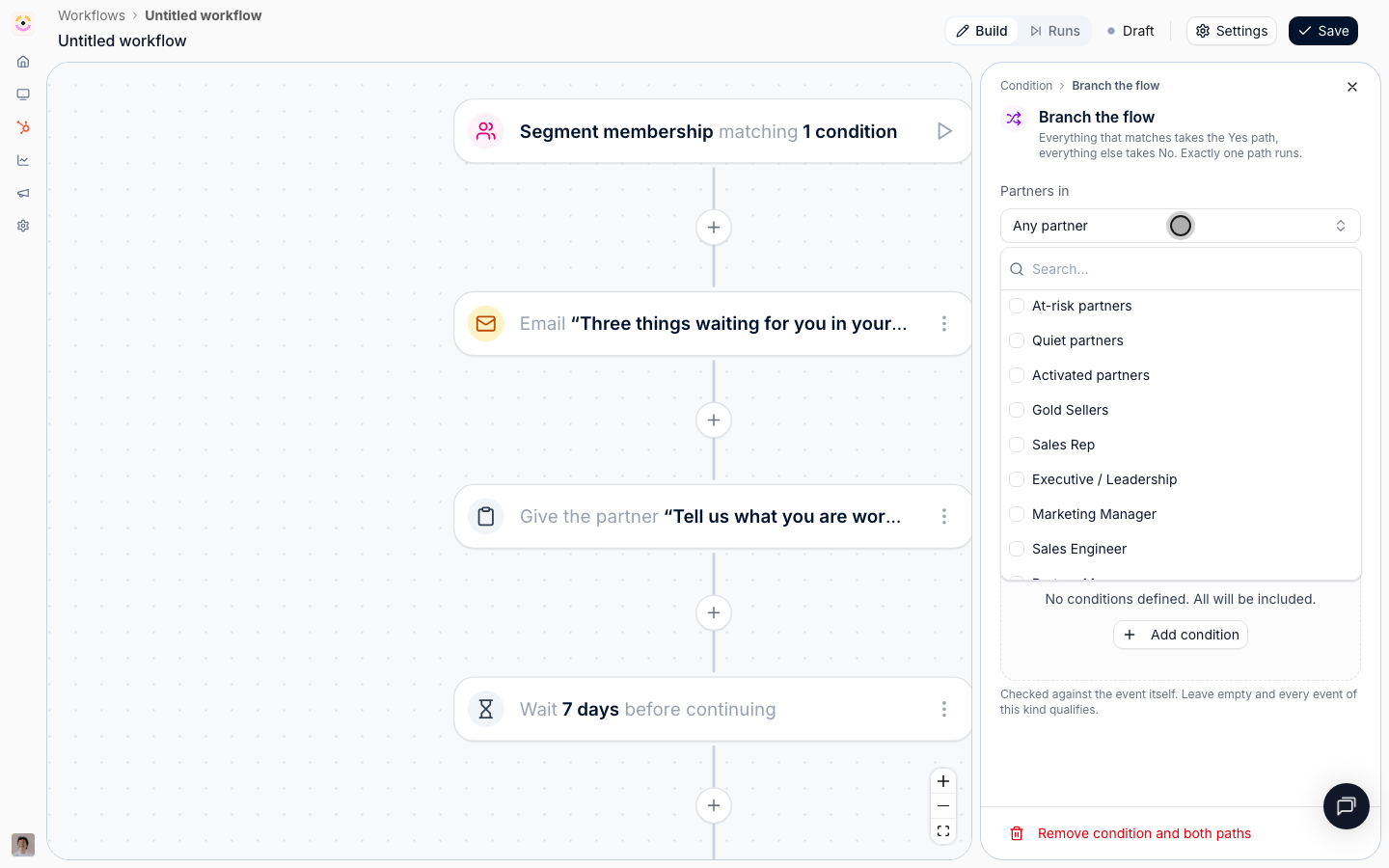Open the three-dot menu on Email step
The width and height of the screenshot is (1389, 868).
click(944, 324)
